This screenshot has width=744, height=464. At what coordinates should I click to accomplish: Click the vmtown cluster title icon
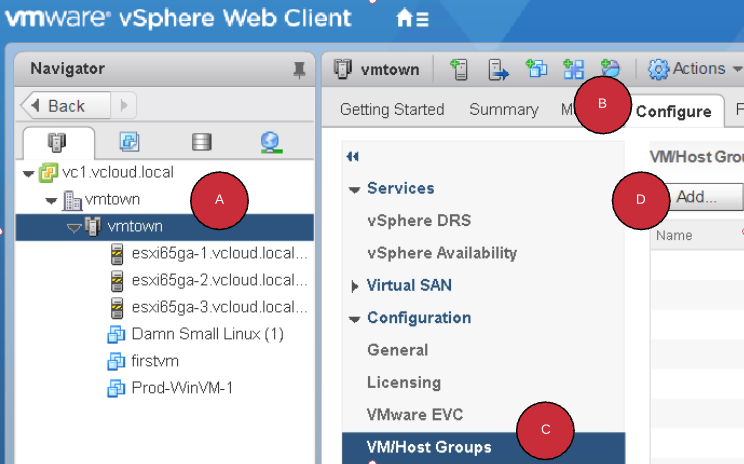(x=343, y=69)
